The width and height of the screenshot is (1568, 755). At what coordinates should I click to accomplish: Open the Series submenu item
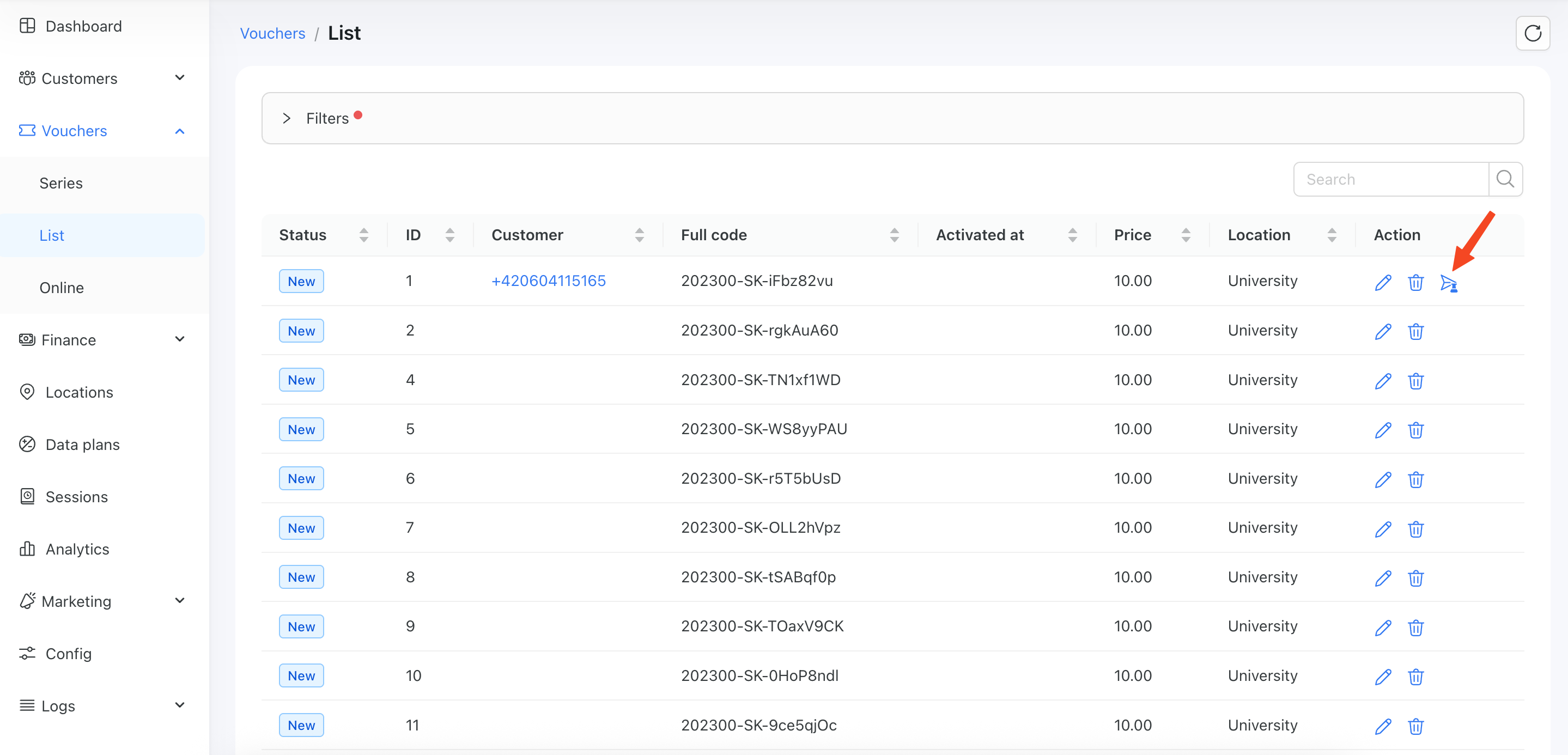[61, 183]
